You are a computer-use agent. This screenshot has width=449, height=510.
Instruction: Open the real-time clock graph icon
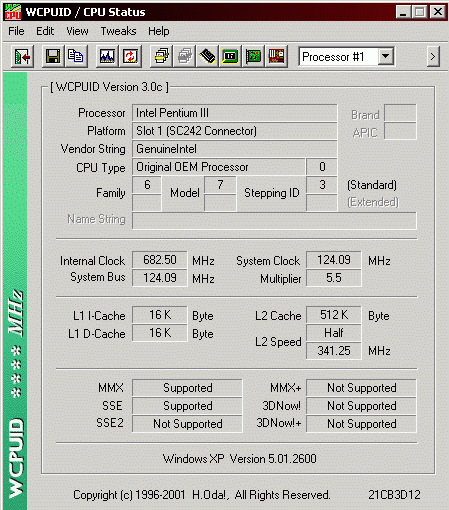click(107, 57)
